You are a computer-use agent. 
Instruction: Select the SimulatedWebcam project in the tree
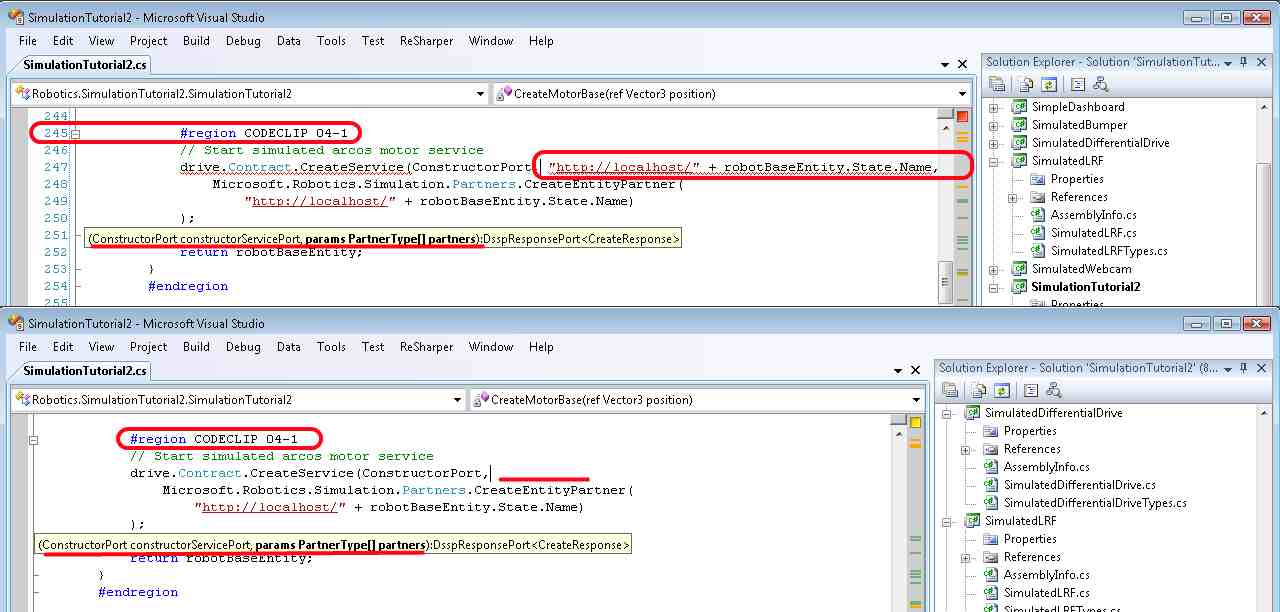click(1081, 269)
